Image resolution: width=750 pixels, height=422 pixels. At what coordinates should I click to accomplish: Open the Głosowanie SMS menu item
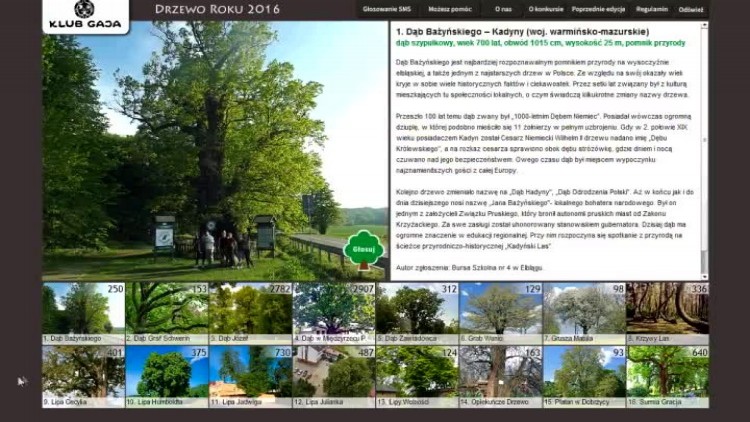tap(386, 9)
